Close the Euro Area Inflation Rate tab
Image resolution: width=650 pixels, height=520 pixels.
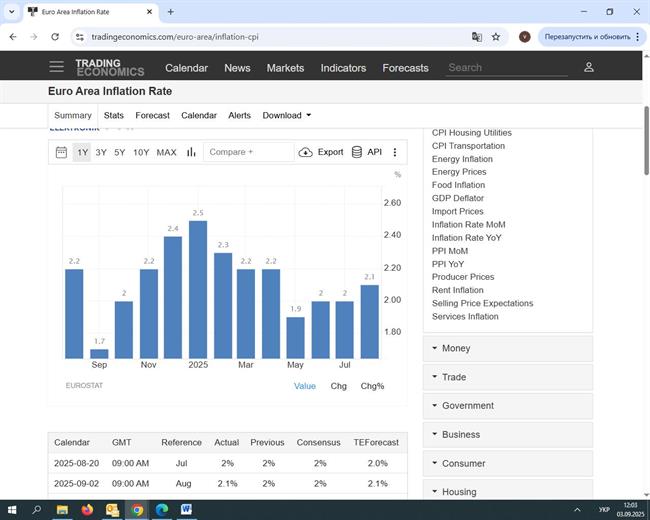149,12
